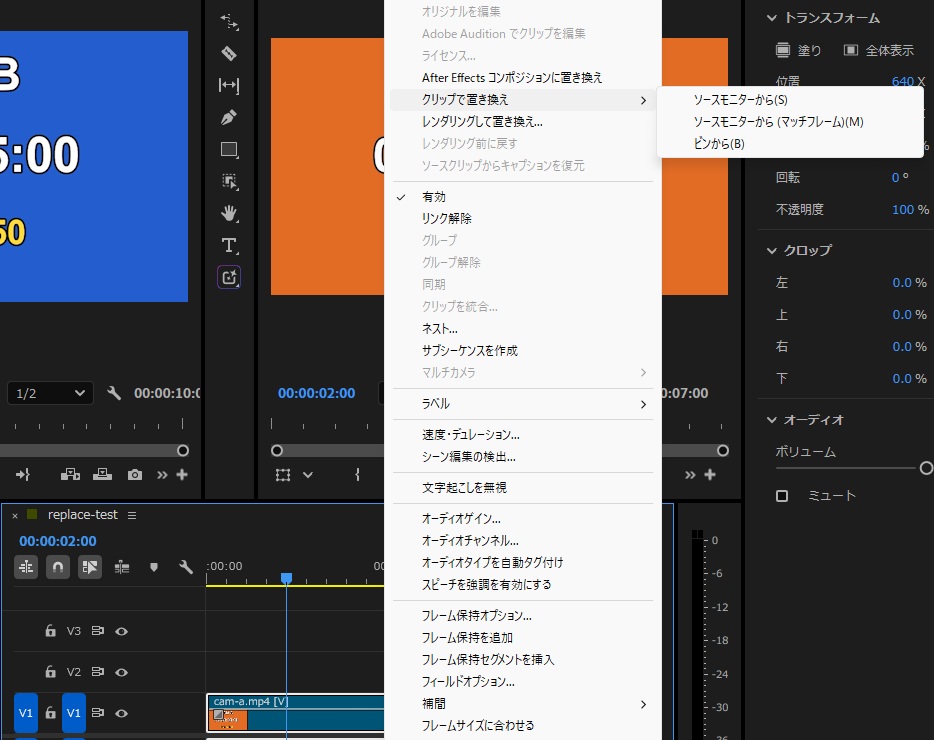Image resolution: width=934 pixels, height=740 pixels.
Task: Click 速度・デュレーション...
Action: 523,435
